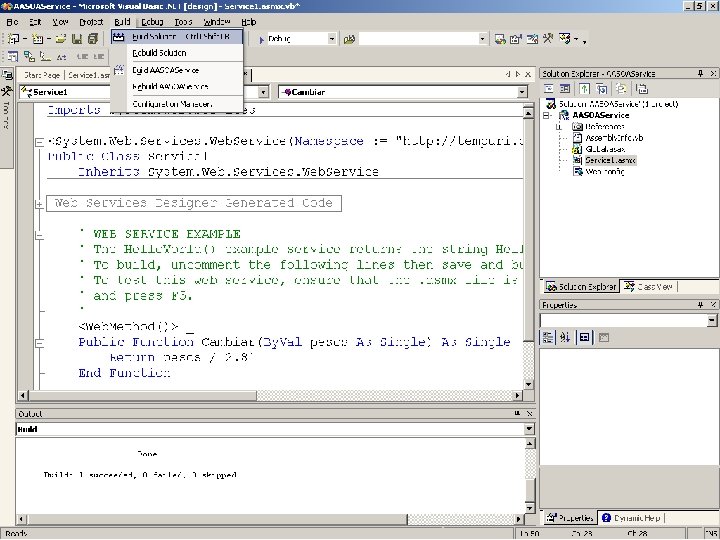The width and height of the screenshot is (720, 540).
Task: Click the Find in Files icon beside the Debug combo
Action: click(349, 39)
